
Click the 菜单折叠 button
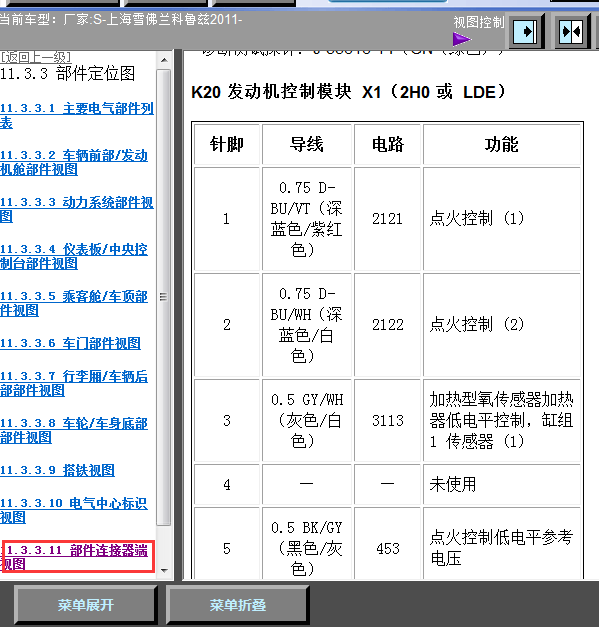tap(238, 605)
